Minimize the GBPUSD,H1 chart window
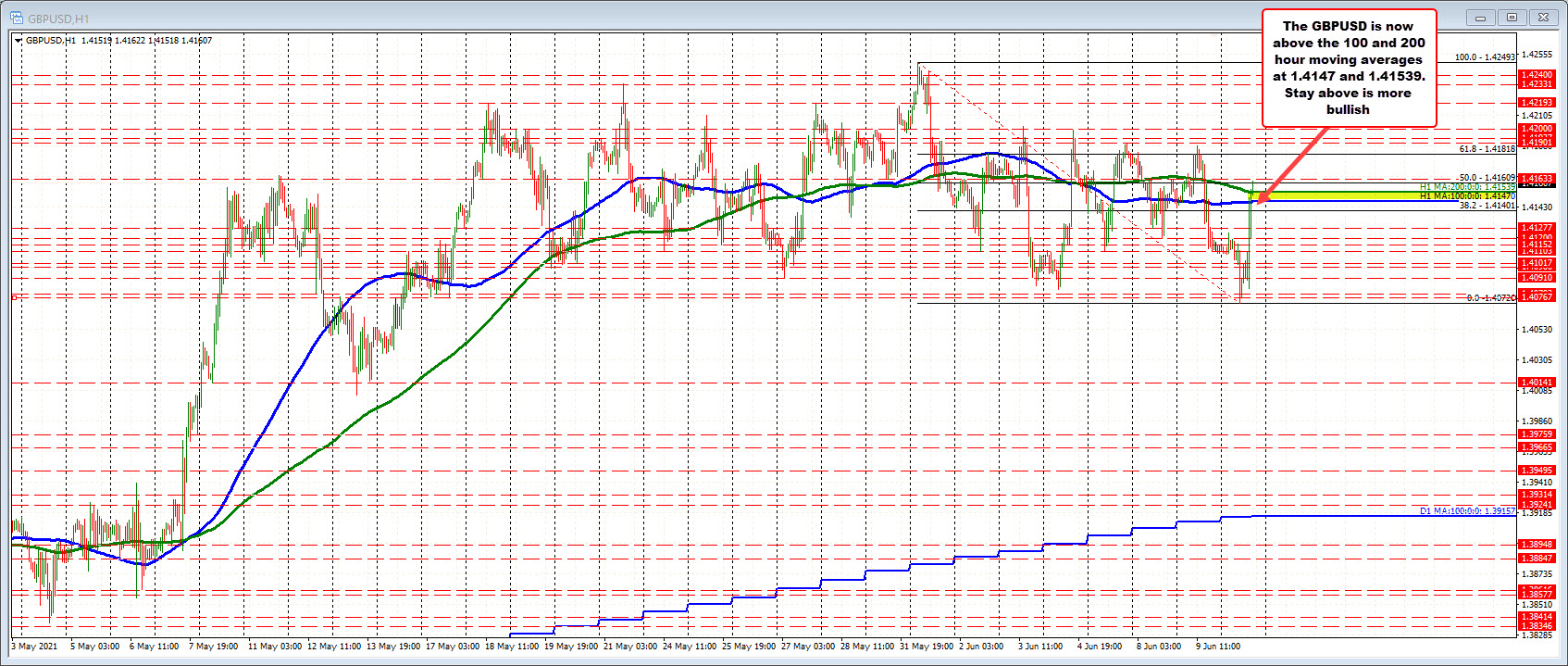The height and width of the screenshot is (666, 1568). (1479, 18)
